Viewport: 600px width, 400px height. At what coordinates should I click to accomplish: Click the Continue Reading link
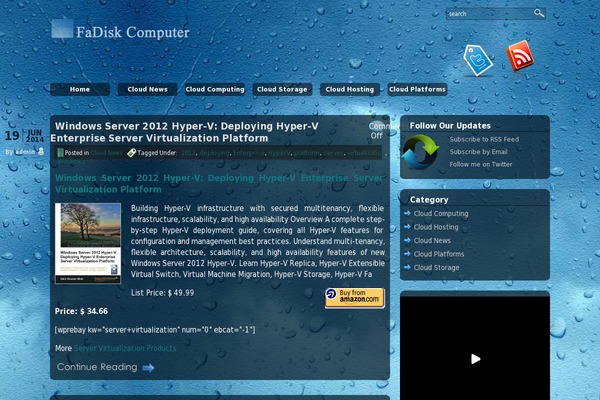click(x=97, y=367)
